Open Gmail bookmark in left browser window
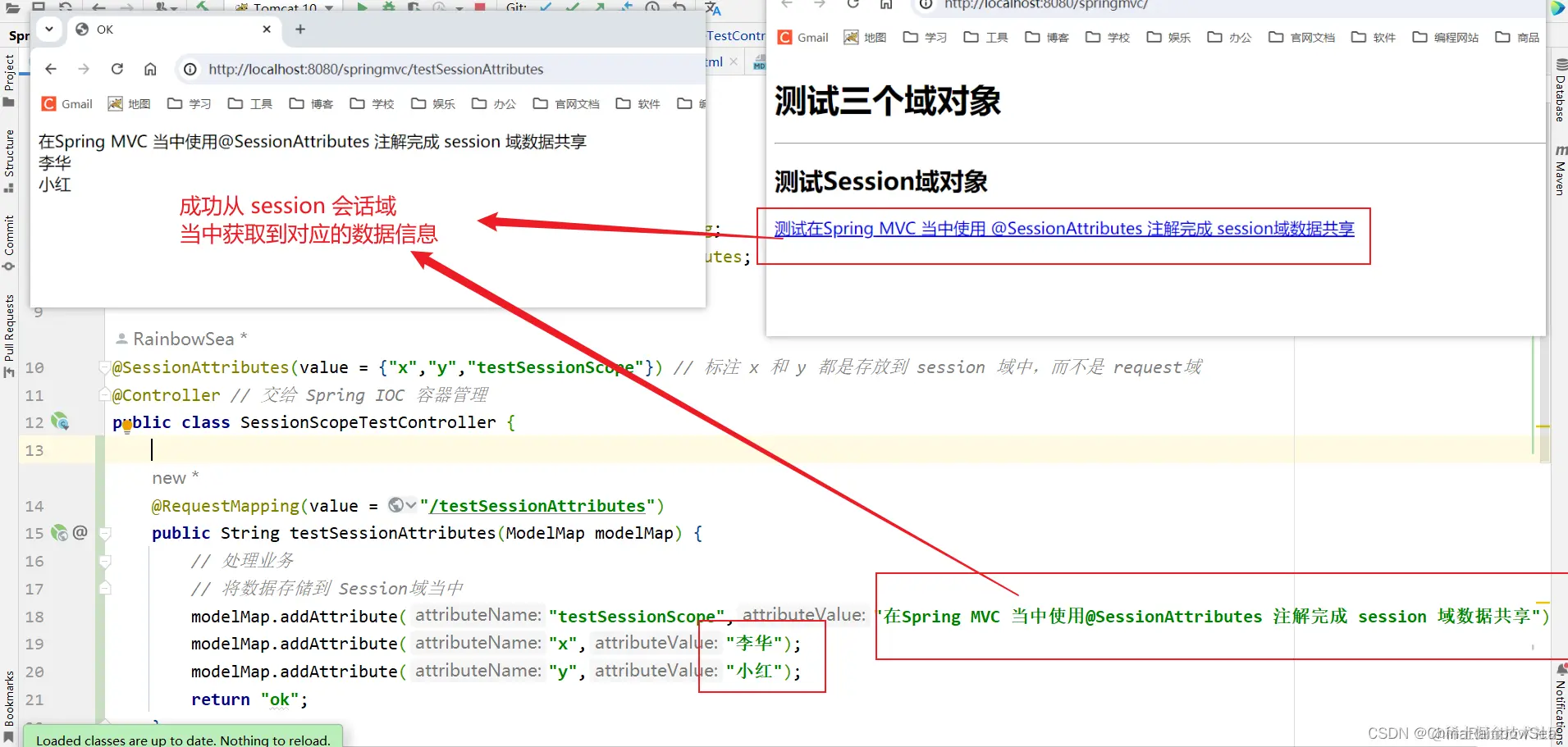1568x747 pixels. (x=67, y=104)
